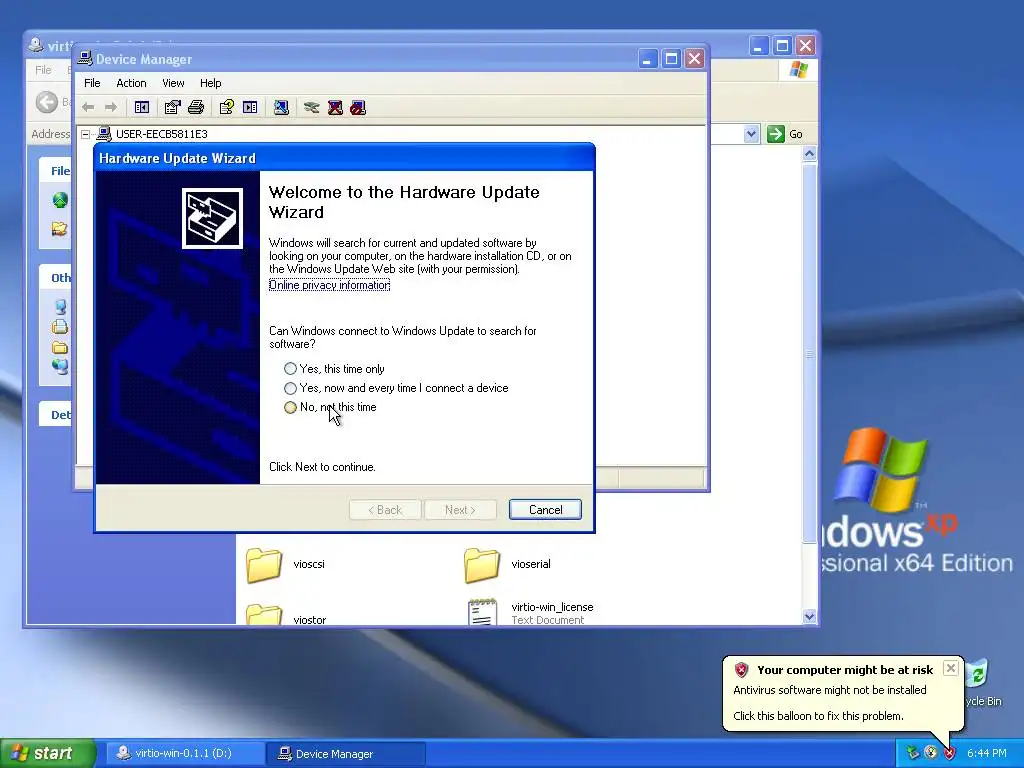Click the Disable device toolbar icon

point(358,107)
